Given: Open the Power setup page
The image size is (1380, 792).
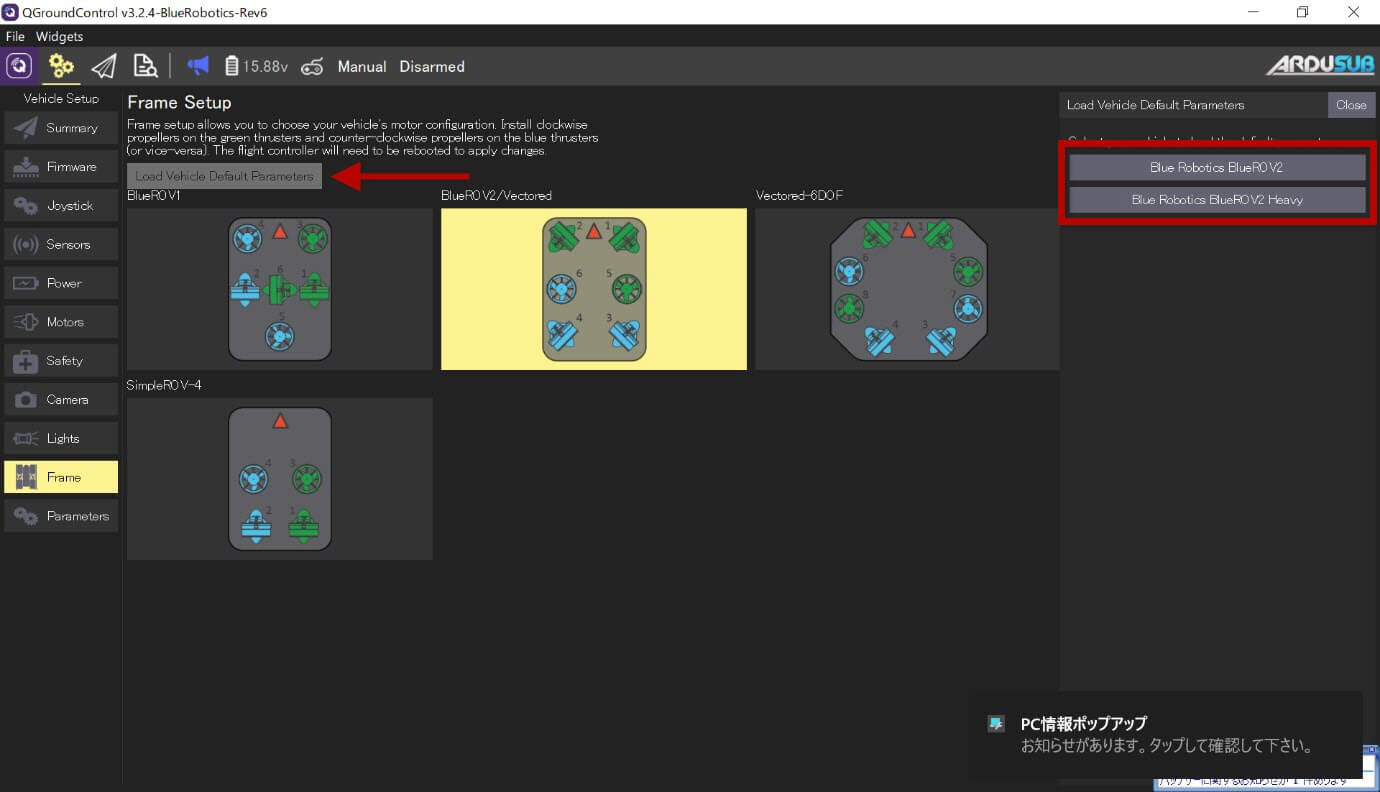Looking at the screenshot, I should click(x=61, y=283).
